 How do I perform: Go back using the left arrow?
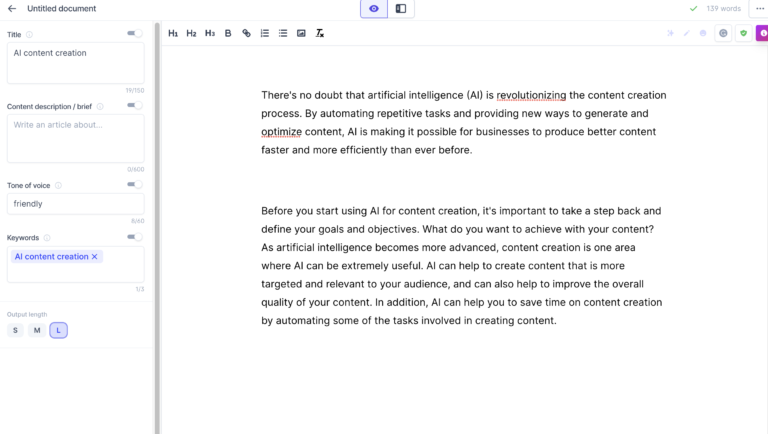pyautogui.click(x=12, y=8)
